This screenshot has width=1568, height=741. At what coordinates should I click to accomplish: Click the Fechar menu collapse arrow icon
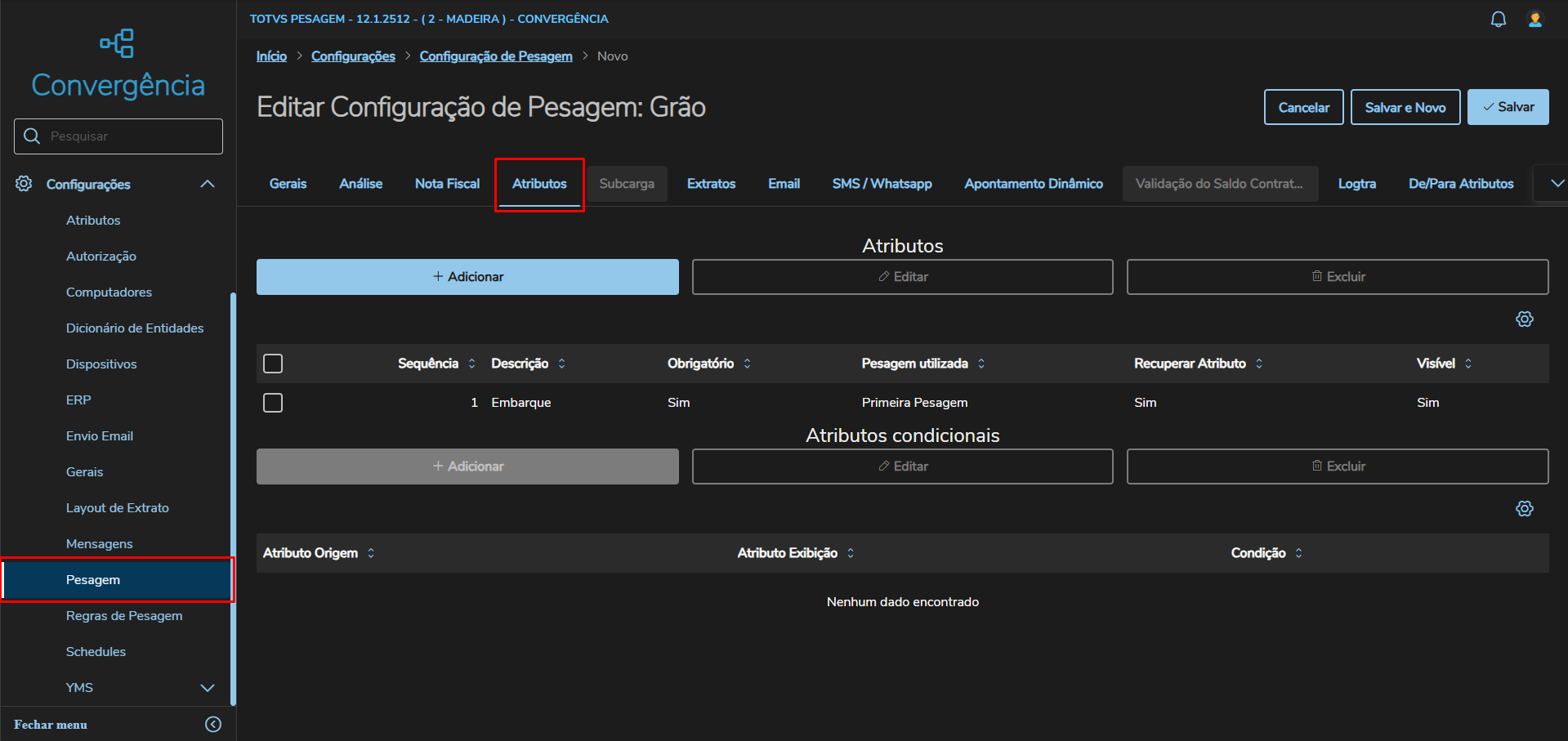point(213,725)
